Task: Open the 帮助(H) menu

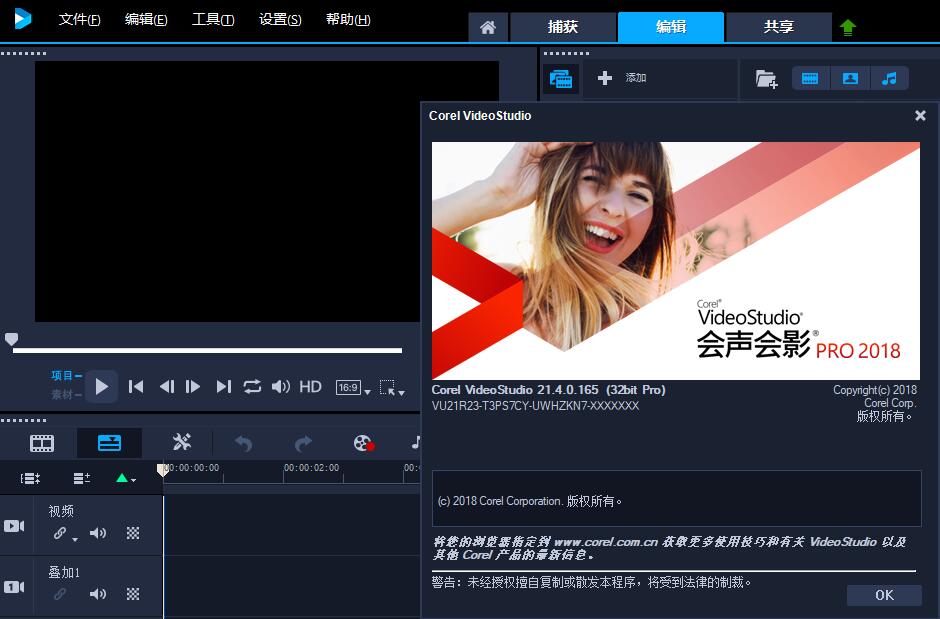Action: (348, 20)
